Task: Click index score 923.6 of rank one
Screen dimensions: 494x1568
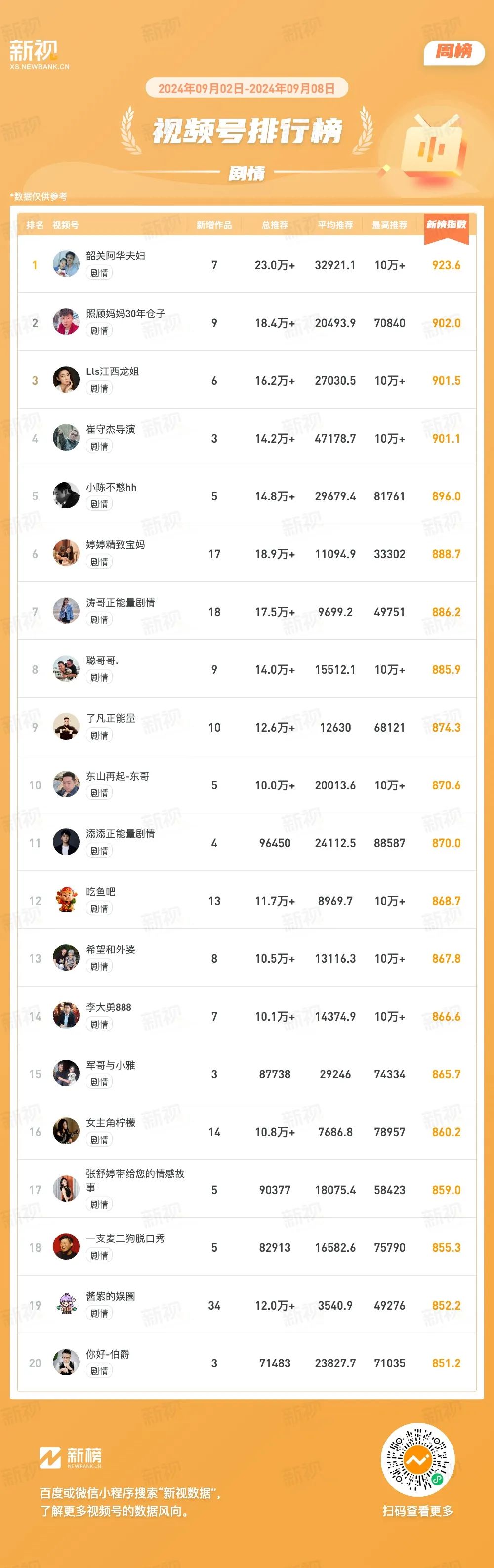Action: [447, 265]
